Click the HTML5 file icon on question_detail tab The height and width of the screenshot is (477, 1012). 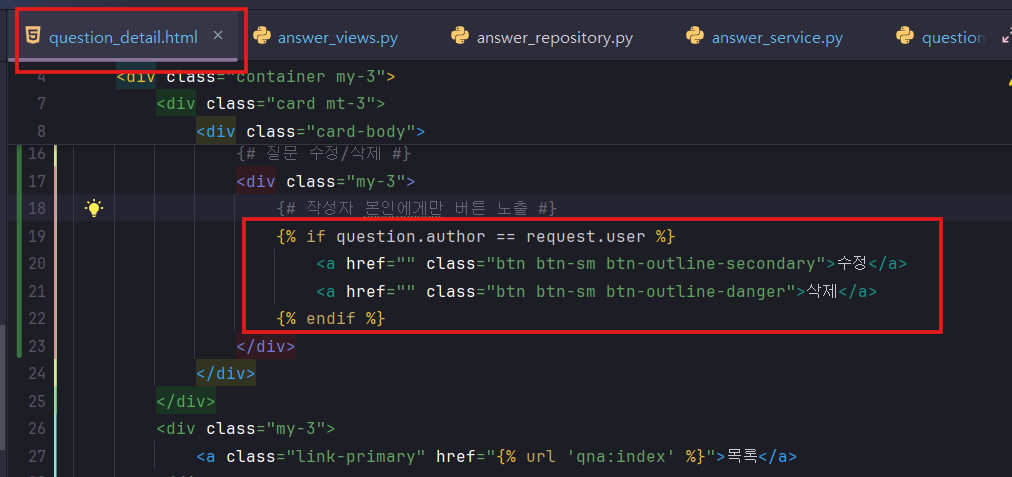(34, 37)
